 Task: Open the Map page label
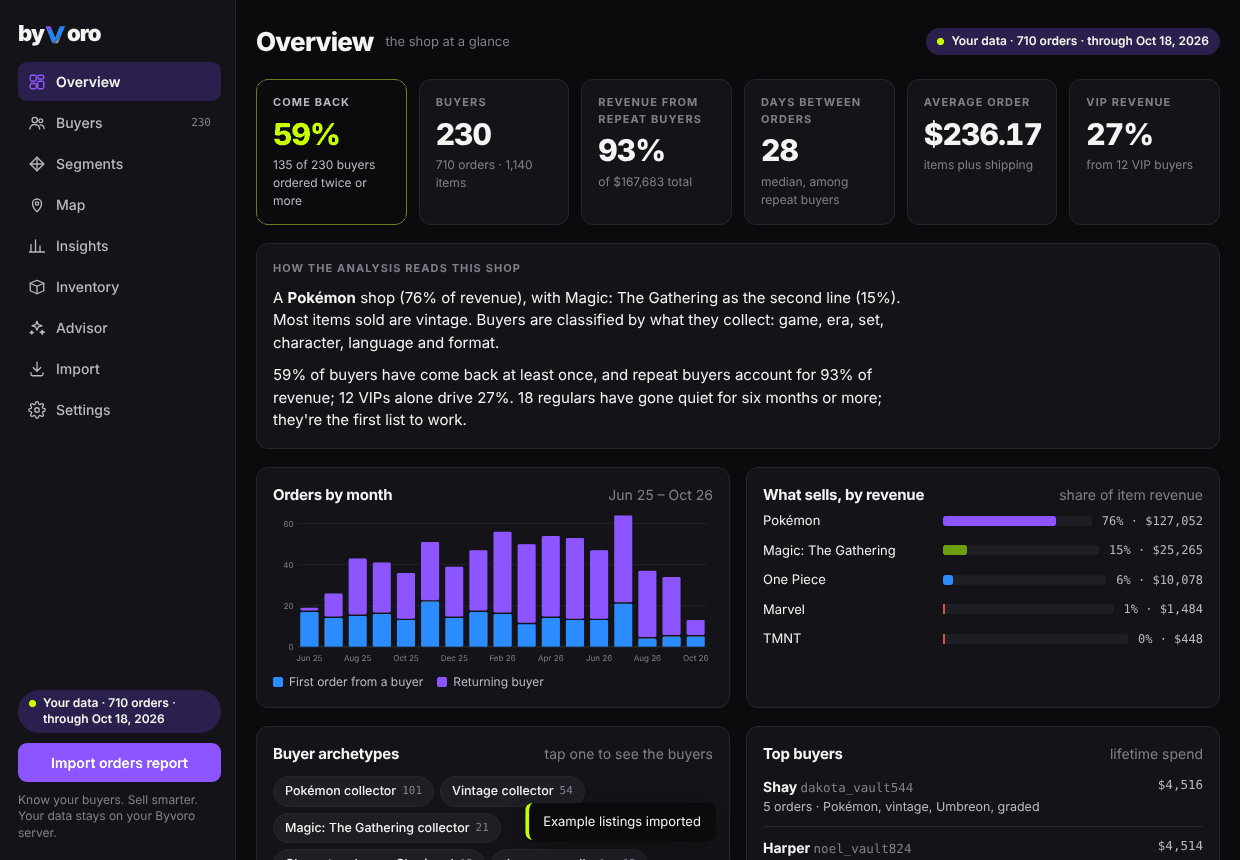click(x=70, y=205)
